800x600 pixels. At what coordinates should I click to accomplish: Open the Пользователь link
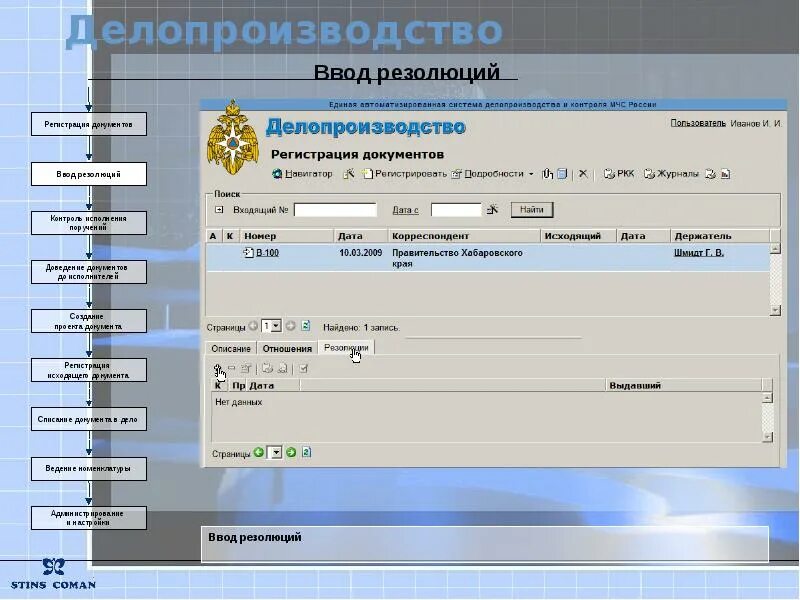coord(697,123)
